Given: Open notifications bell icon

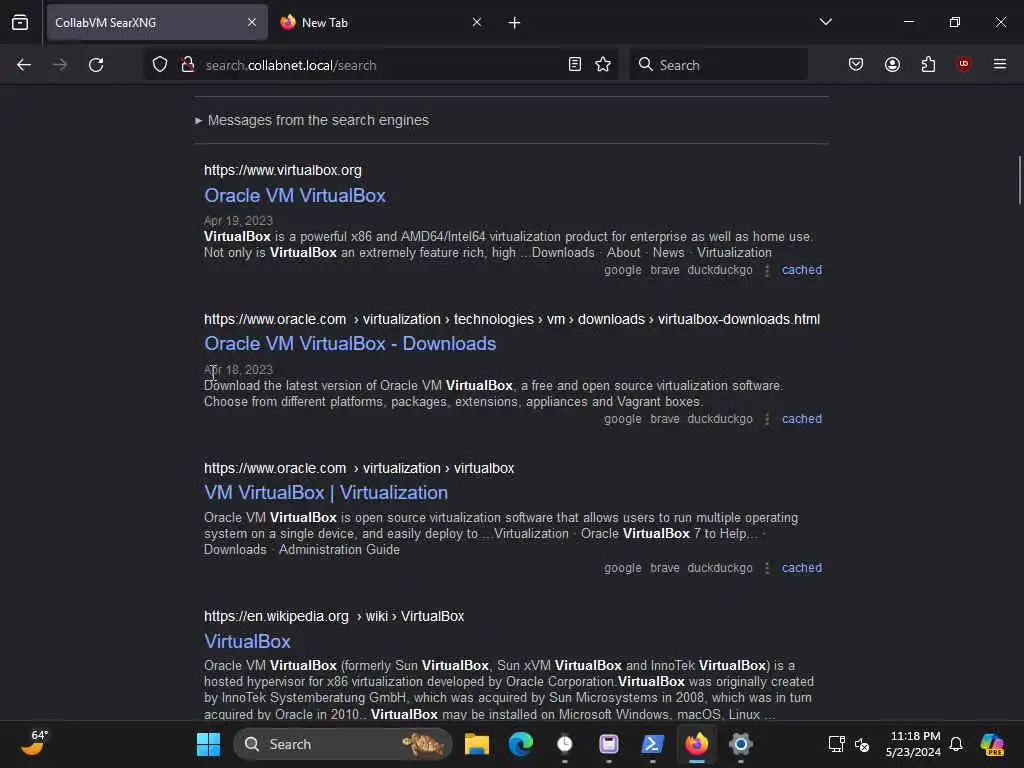Looking at the screenshot, I should click(x=956, y=744).
